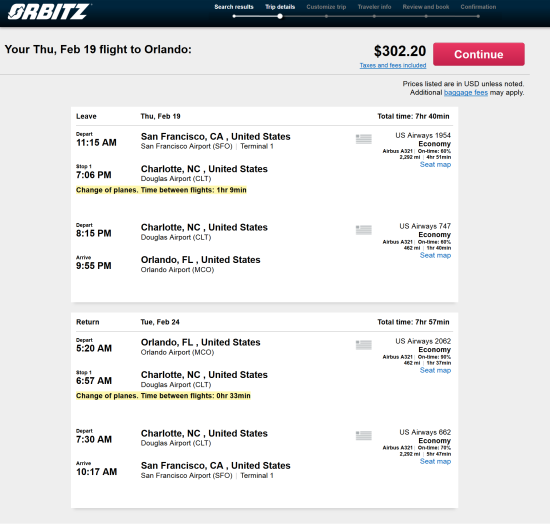The height and width of the screenshot is (524, 550).
Task: Click the airline icon for US Airways 2062
Action: 364,345
